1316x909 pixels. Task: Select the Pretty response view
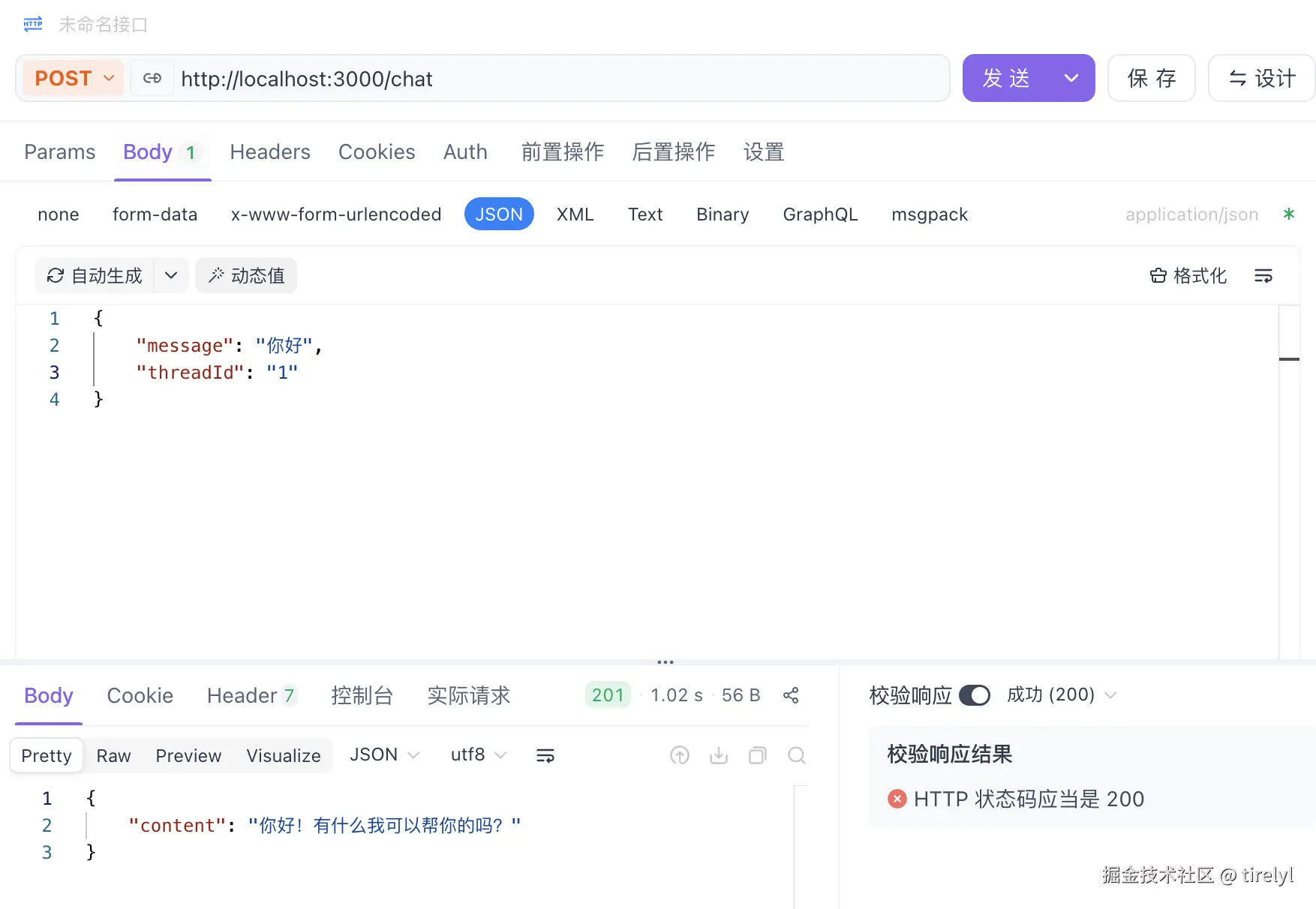(47, 755)
